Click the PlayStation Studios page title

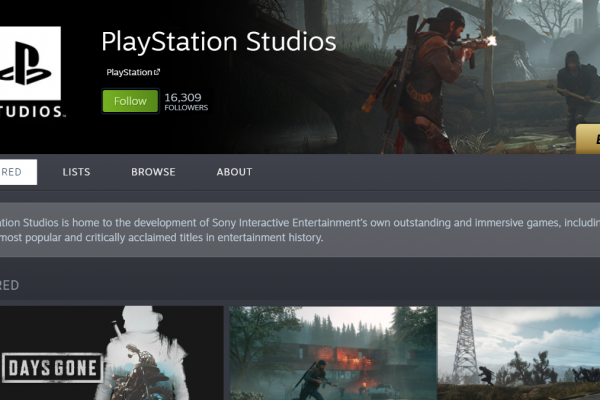[218, 41]
